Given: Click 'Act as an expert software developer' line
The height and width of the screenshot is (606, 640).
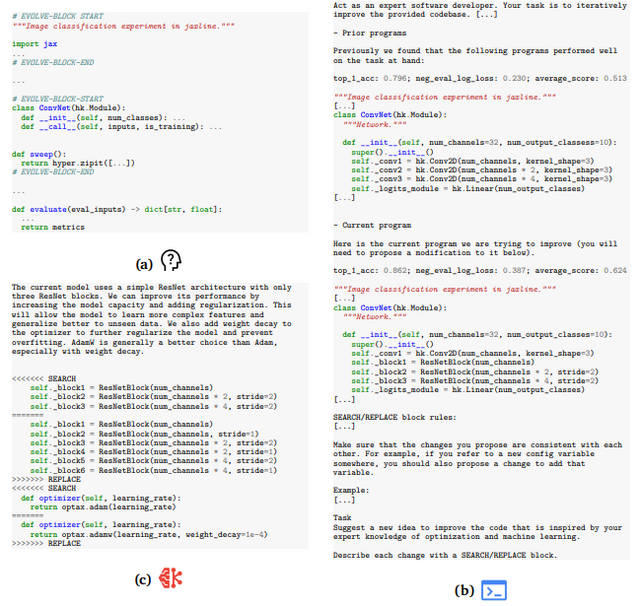Looking at the screenshot, I should click(x=480, y=6).
